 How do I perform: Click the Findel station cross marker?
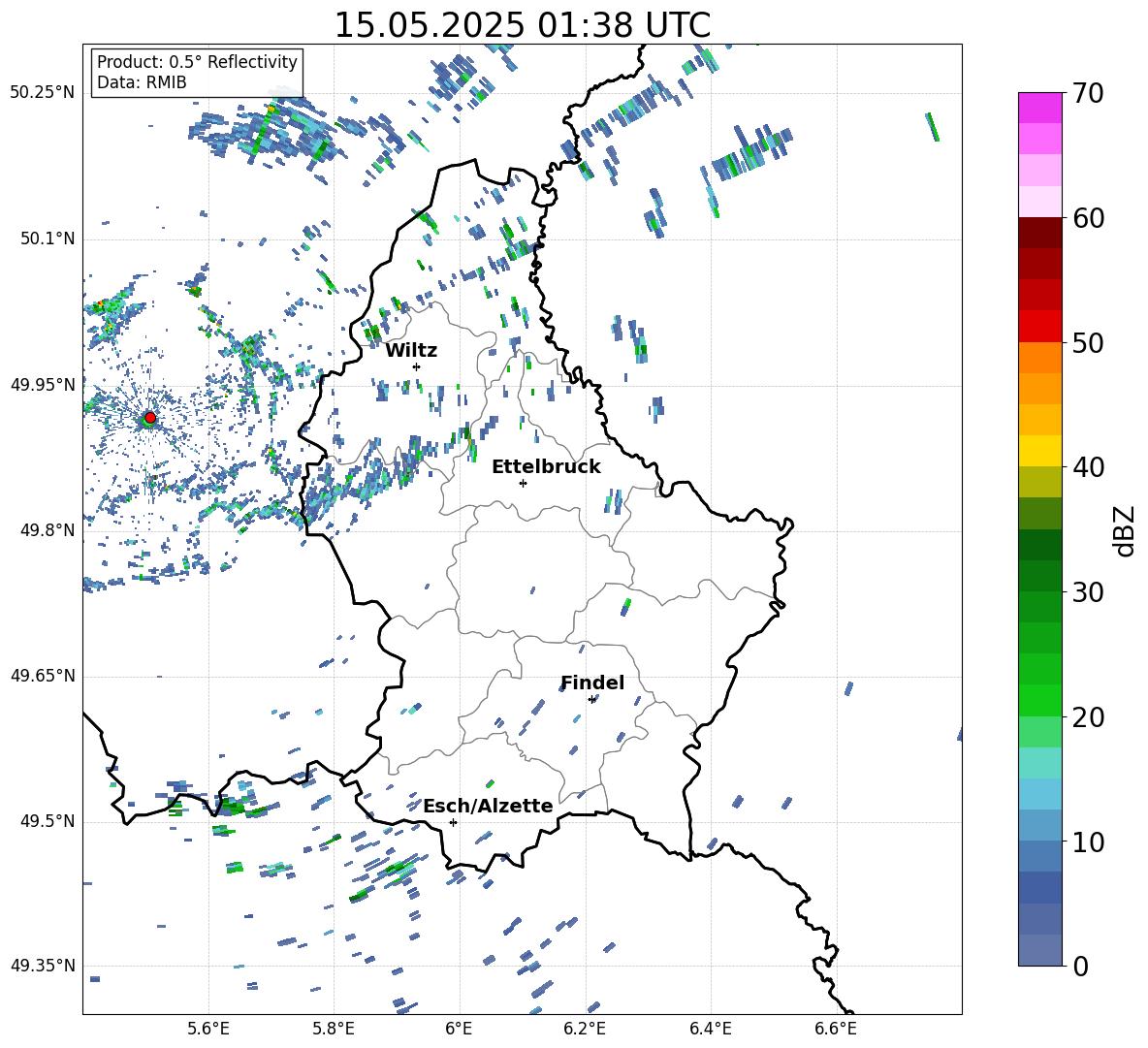(x=592, y=700)
